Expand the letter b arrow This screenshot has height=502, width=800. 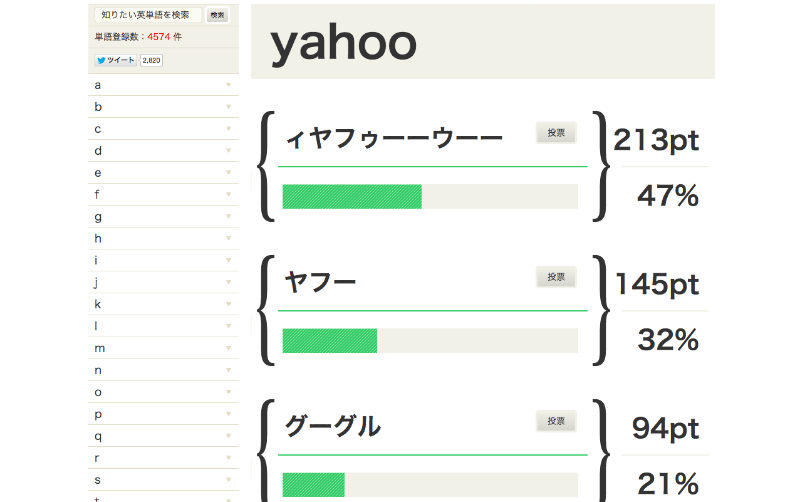click(x=229, y=107)
